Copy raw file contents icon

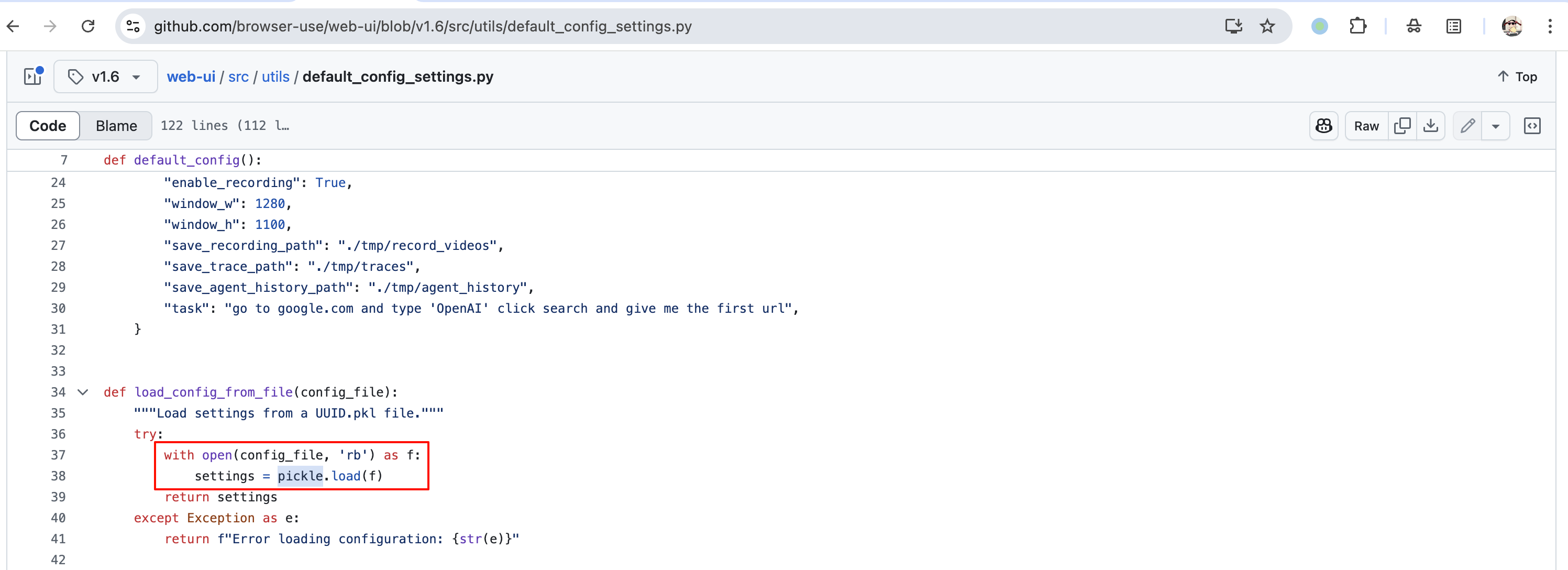1402,126
